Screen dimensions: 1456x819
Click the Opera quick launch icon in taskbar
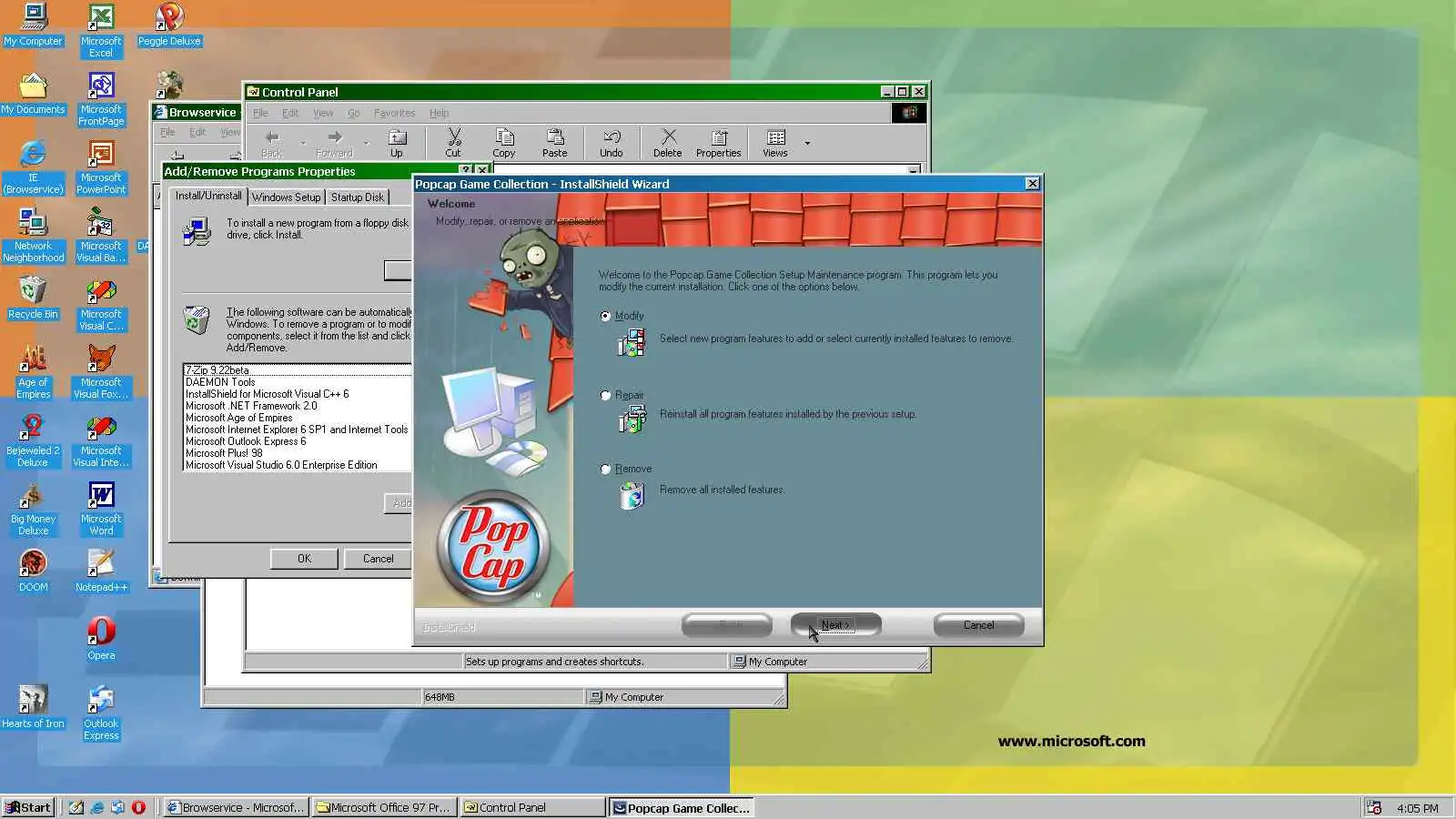[x=138, y=807]
